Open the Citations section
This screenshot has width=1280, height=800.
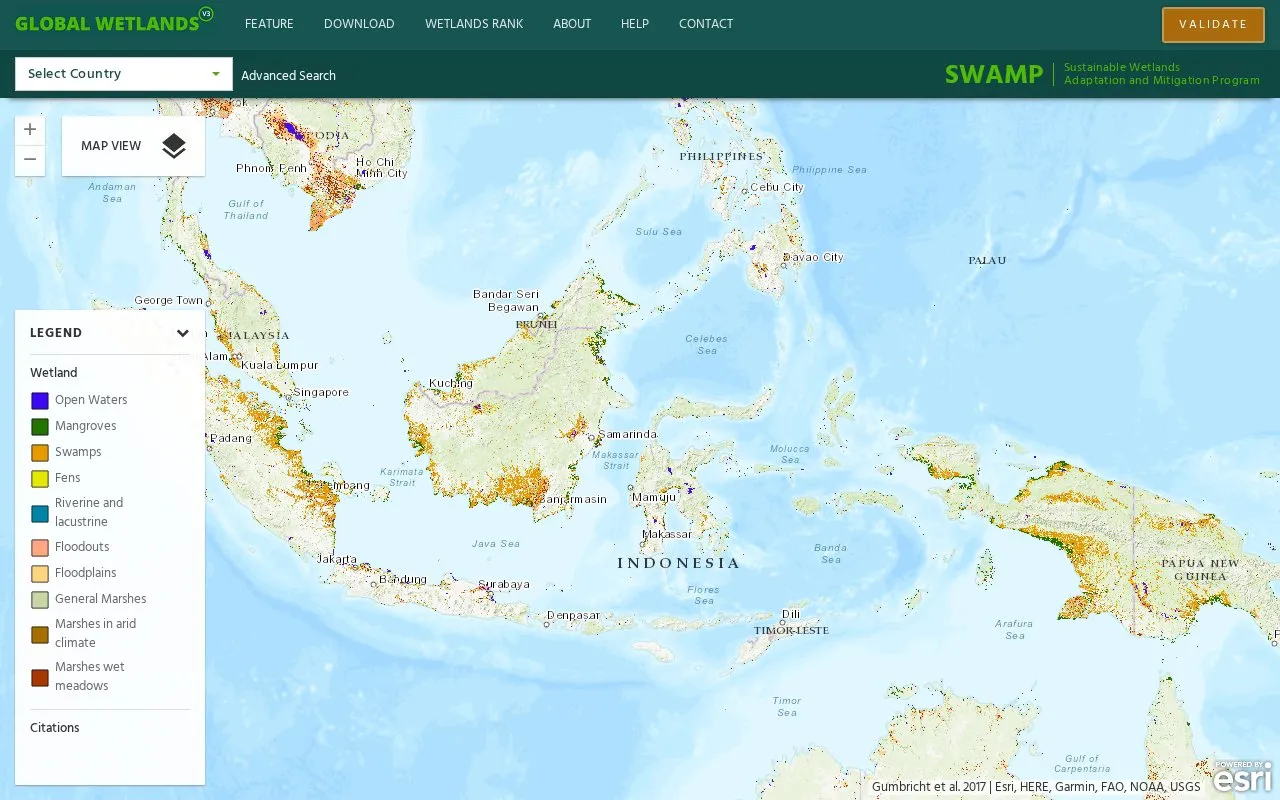(x=55, y=728)
